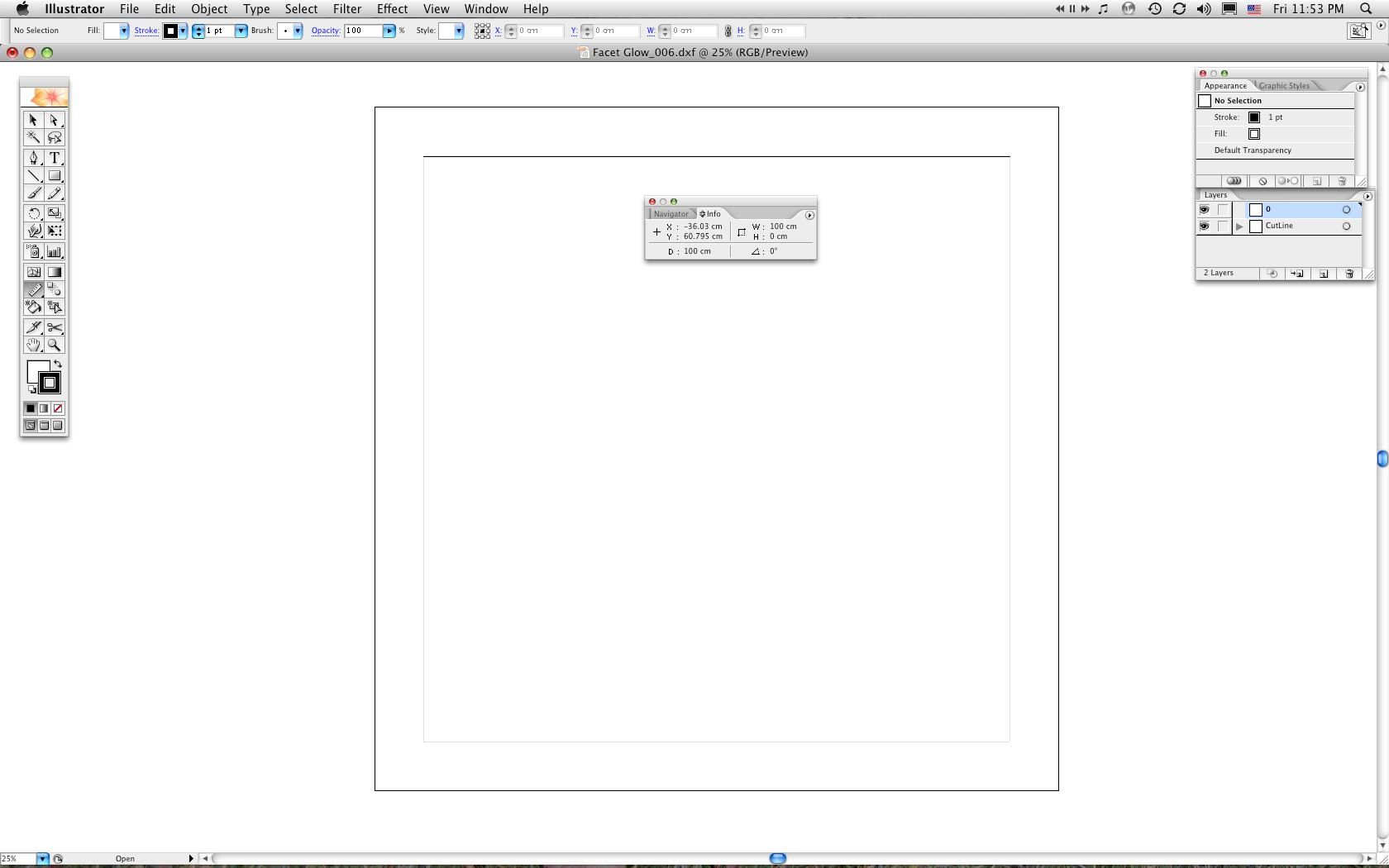Switch to Graphic Styles tab
The width and height of the screenshot is (1389, 868).
coord(1284,86)
